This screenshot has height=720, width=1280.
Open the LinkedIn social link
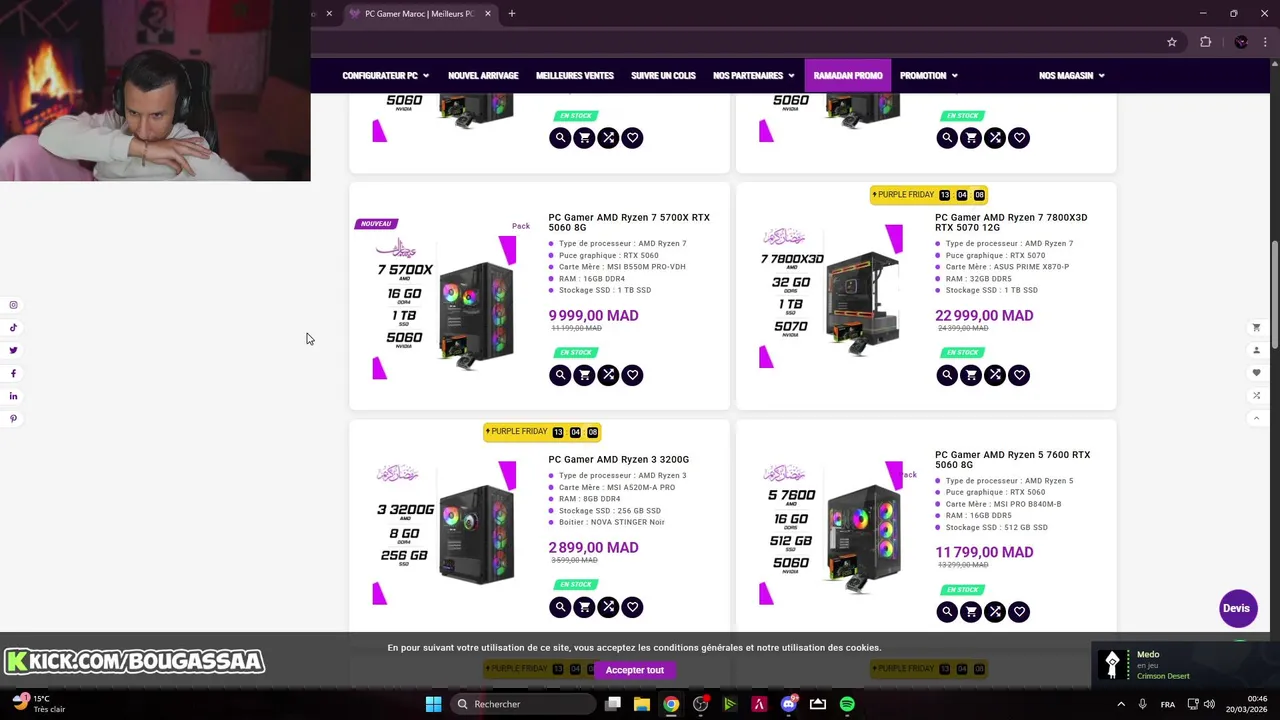pyautogui.click(x=13, y=396)
